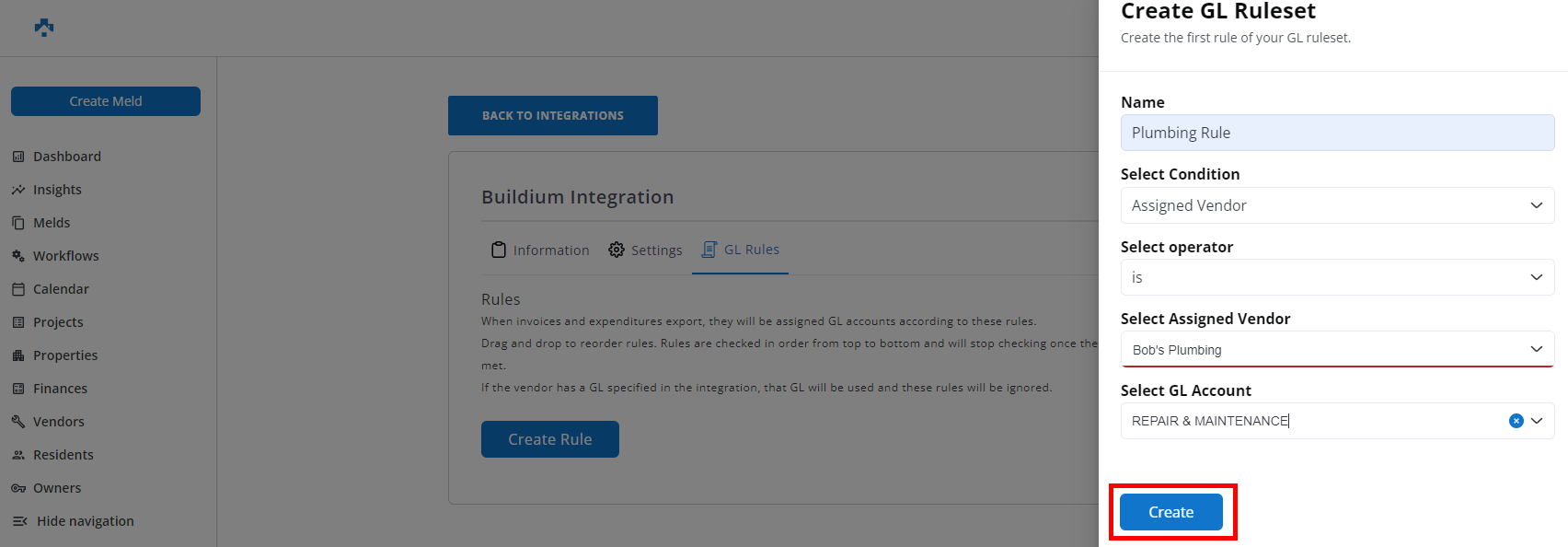The width and height of the screenshot is (1568, 547).
Task: Open Workflows gear icon in sidebar
Action: (x=18, y=256)
